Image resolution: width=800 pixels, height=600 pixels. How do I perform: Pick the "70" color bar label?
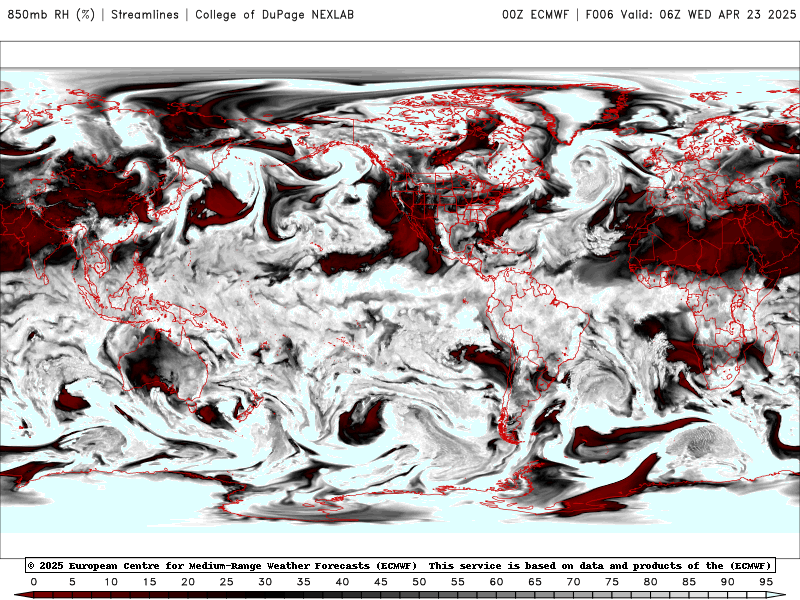click(x=573, y=582)
